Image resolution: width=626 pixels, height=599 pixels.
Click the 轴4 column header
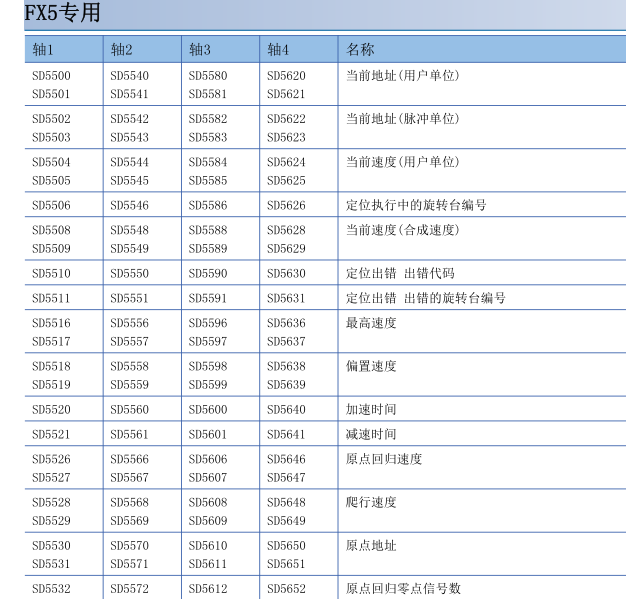[278, 49]
